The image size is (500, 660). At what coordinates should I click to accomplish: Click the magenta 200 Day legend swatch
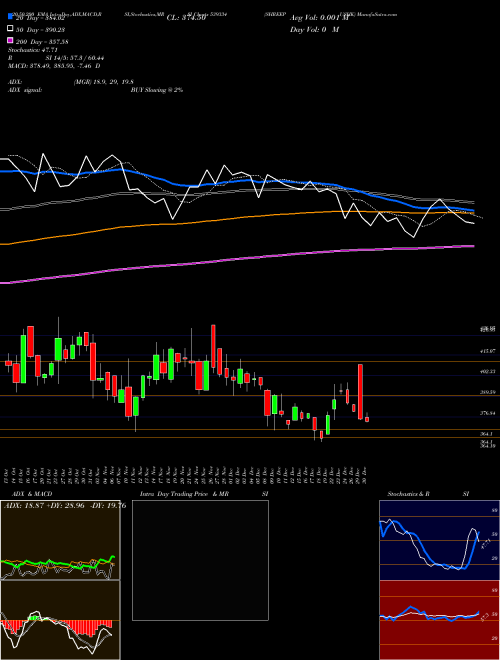[11, 40]
